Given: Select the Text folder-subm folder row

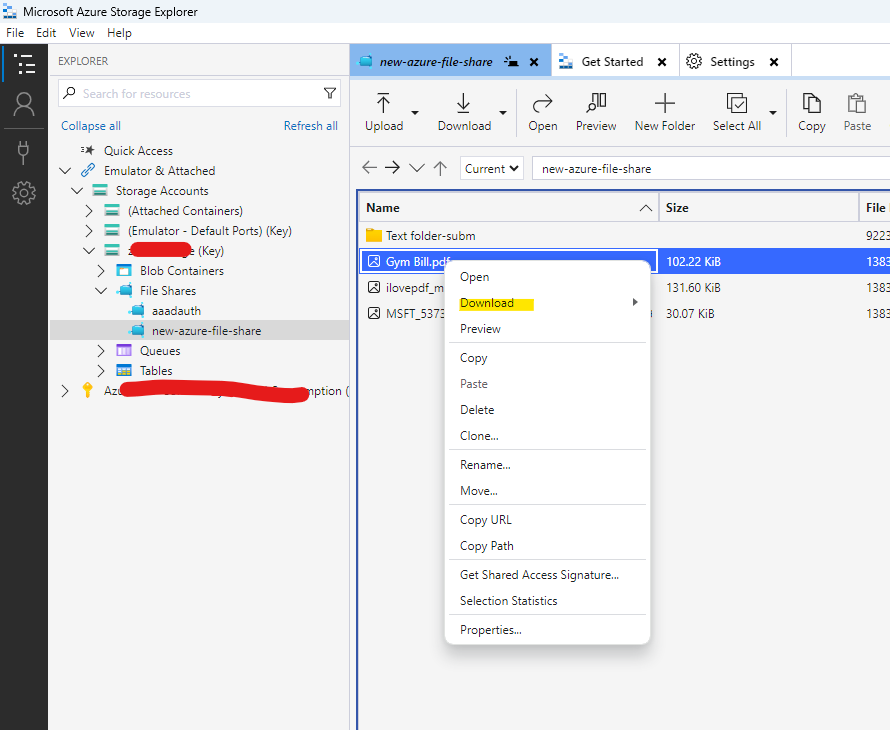Looking at the screenshot, I should click(624, 236).
